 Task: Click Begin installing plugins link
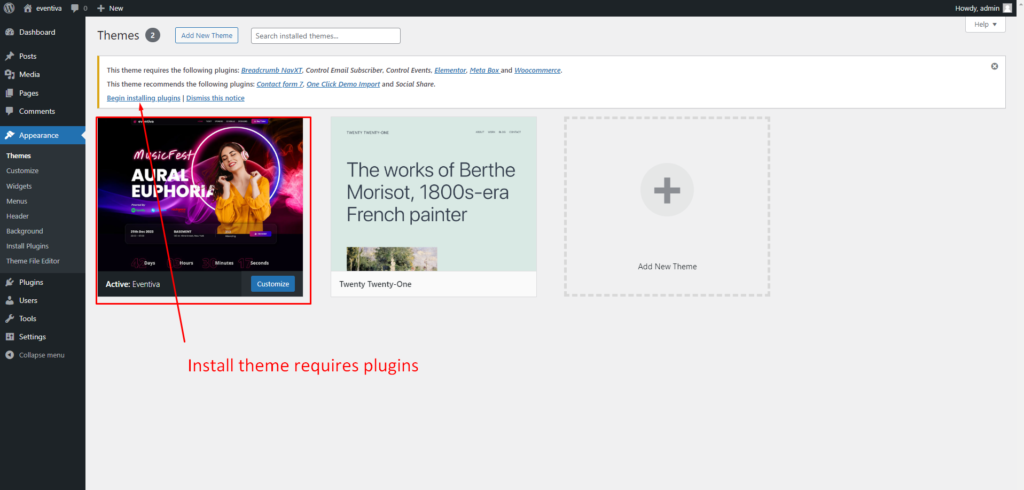[x=144, y=98]
